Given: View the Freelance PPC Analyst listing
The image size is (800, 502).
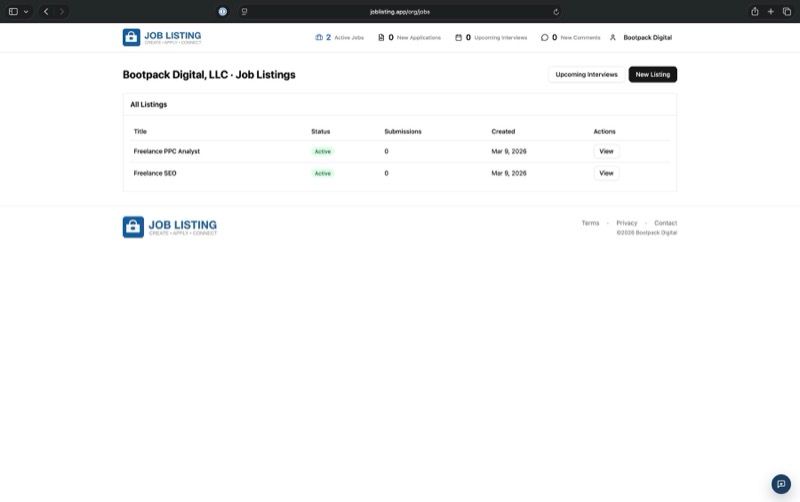Looking at the screenshot, I should pos(606,151).
